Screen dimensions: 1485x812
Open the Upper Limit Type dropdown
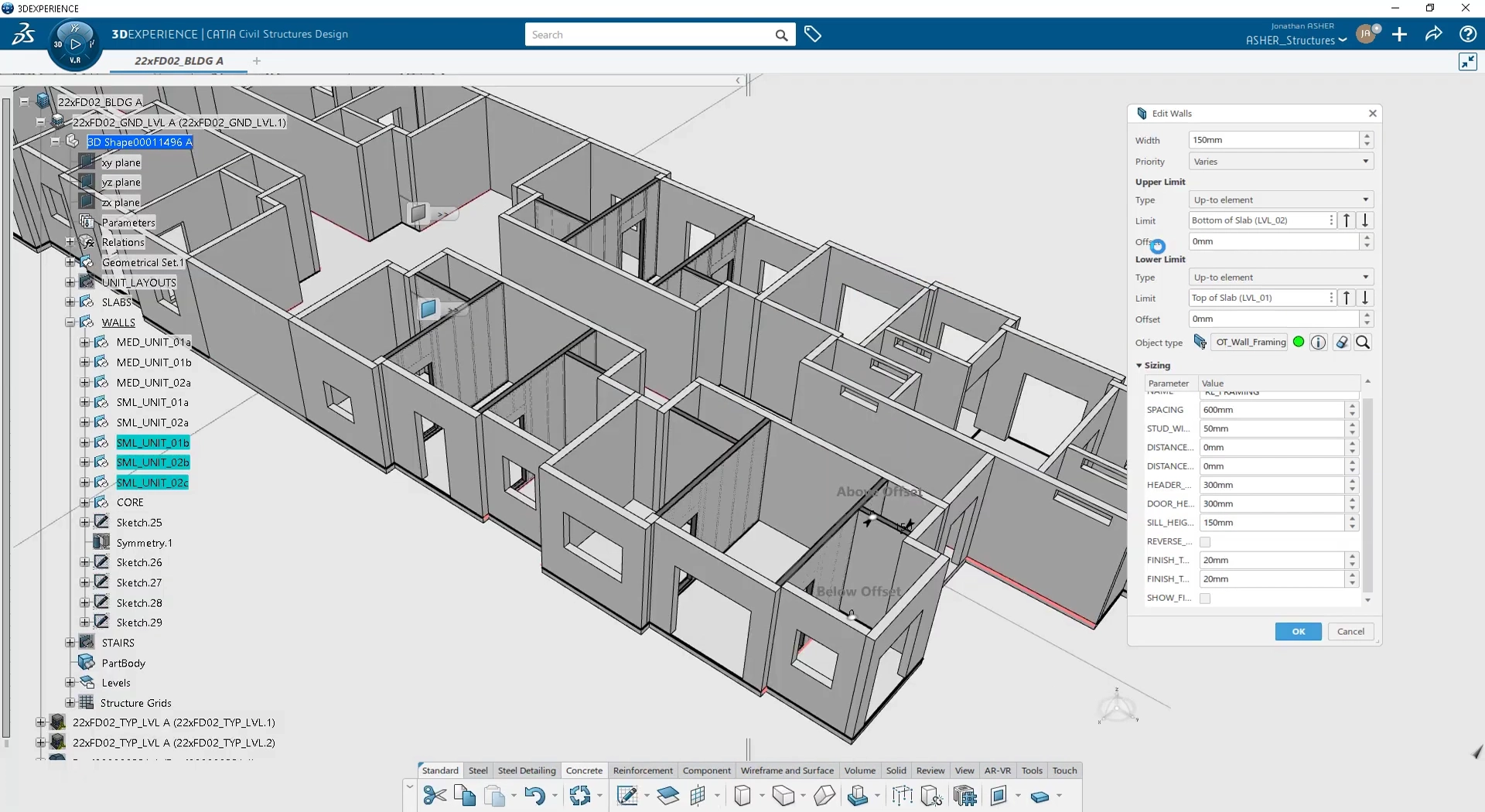[x=1281, y=200]
